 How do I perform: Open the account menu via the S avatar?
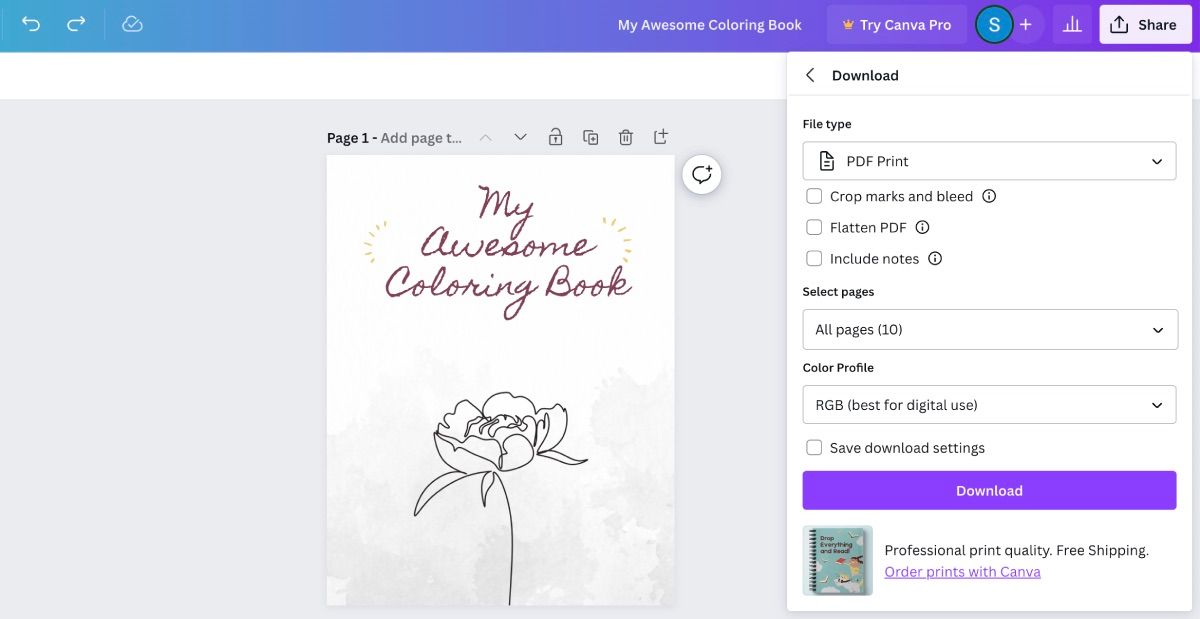(993, 24)
